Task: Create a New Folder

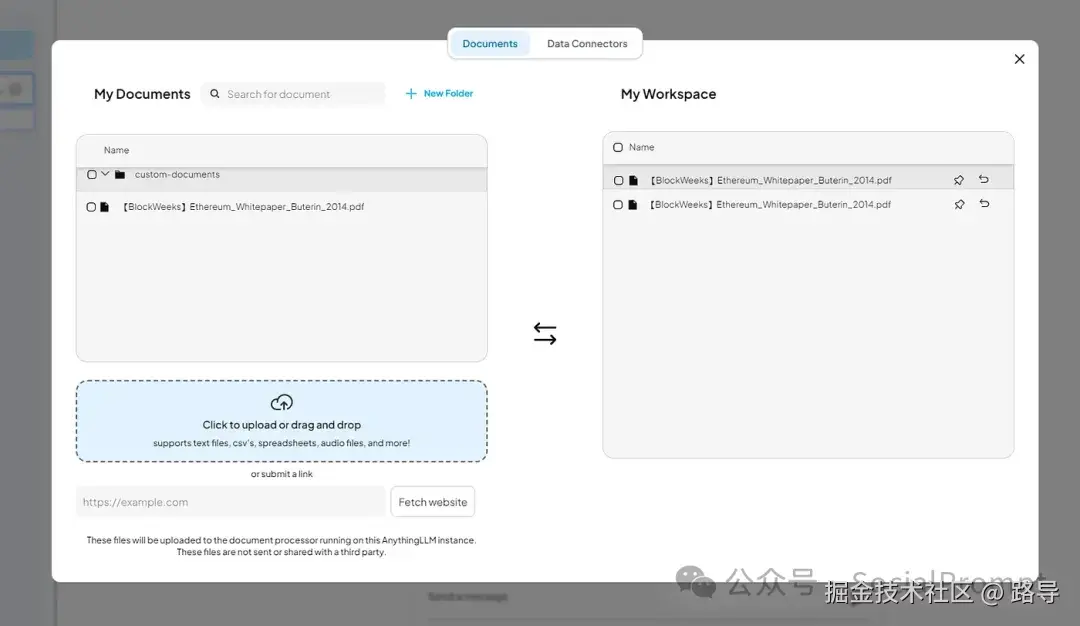Action: click(x=439, y=94)
